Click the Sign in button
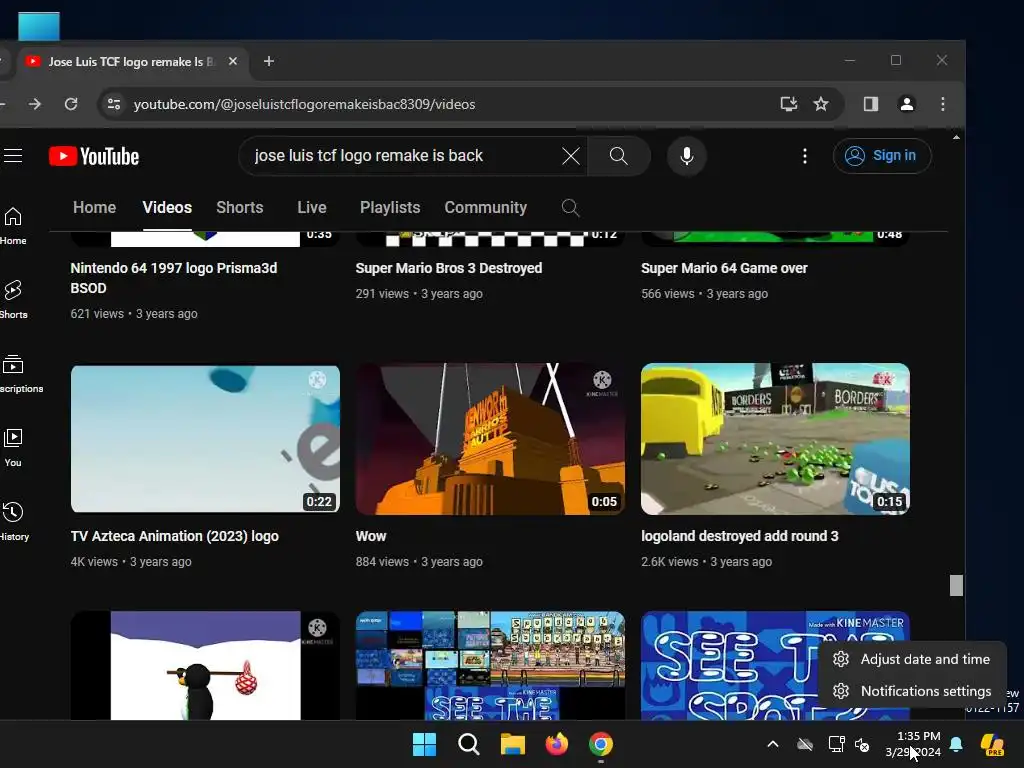This screenshot has width=1024, height=768. click(882, 156)
